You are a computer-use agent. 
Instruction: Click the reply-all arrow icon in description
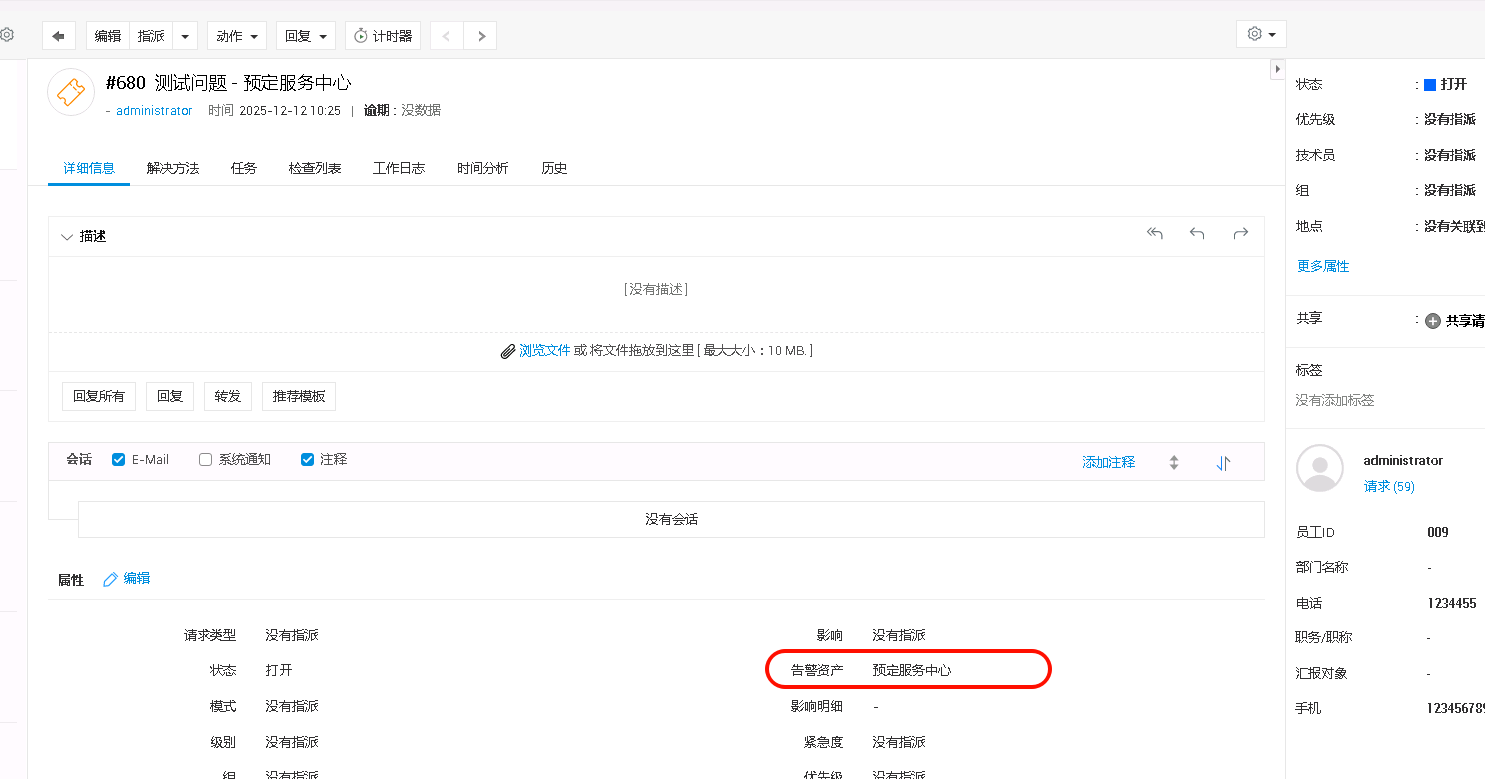tap(1155, 234)
